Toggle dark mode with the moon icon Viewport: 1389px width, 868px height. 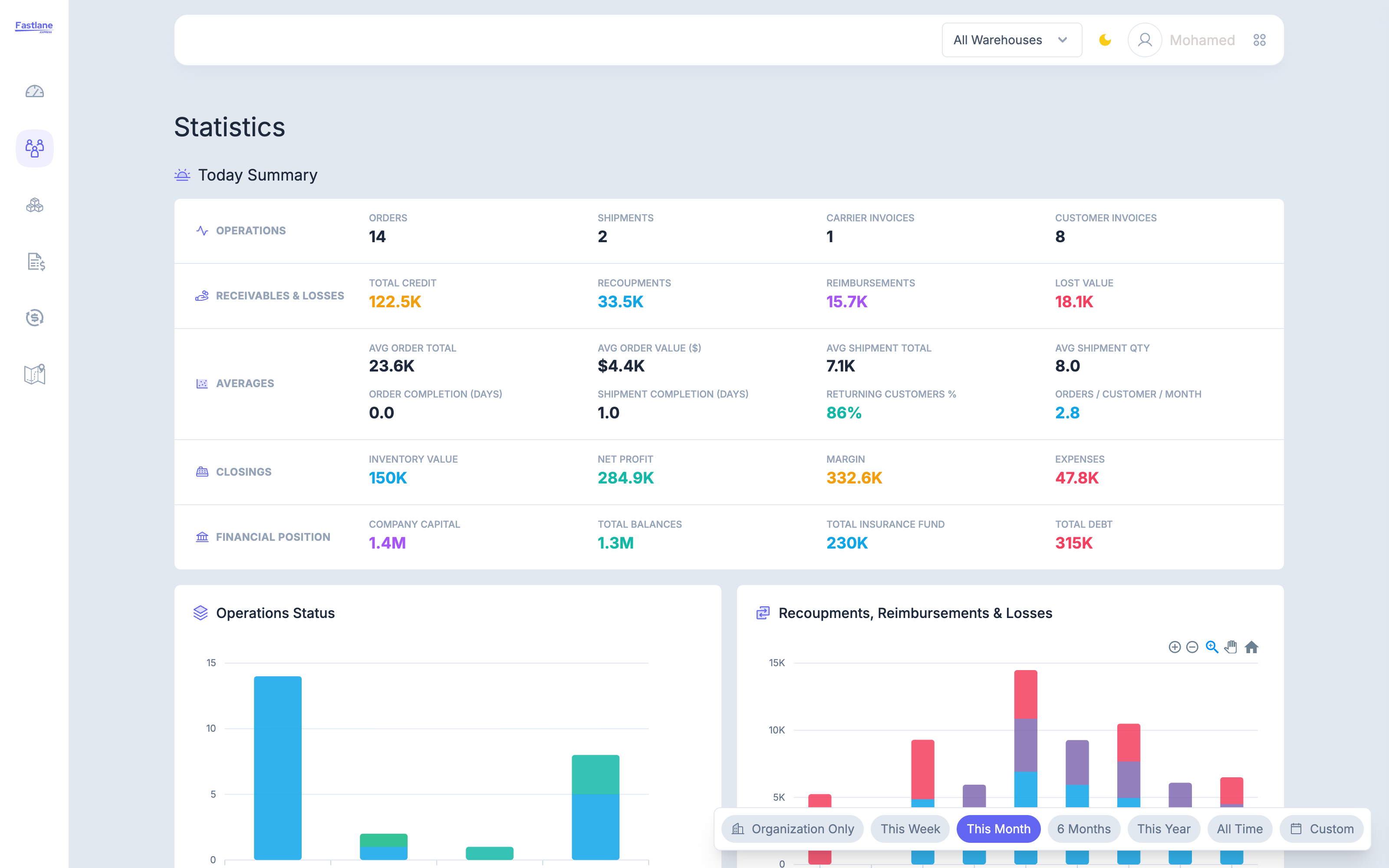click(x=1105, y=40)
